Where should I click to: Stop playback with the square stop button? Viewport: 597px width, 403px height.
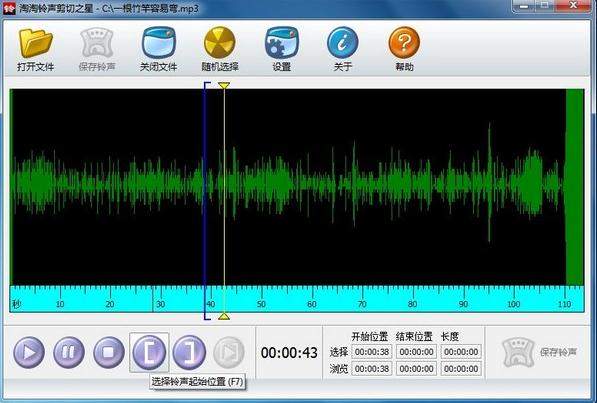pyautogui.click(x=109, y=352)
